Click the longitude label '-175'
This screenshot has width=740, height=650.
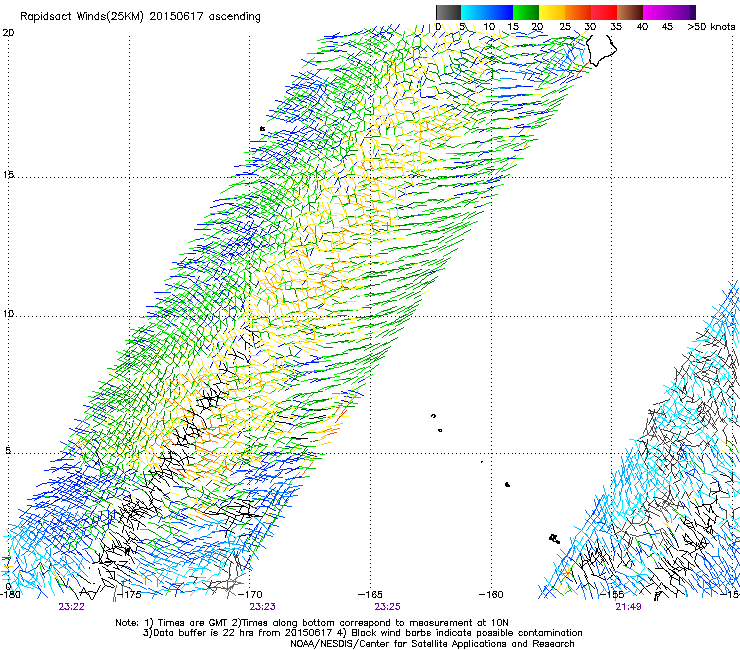[129, 594]
